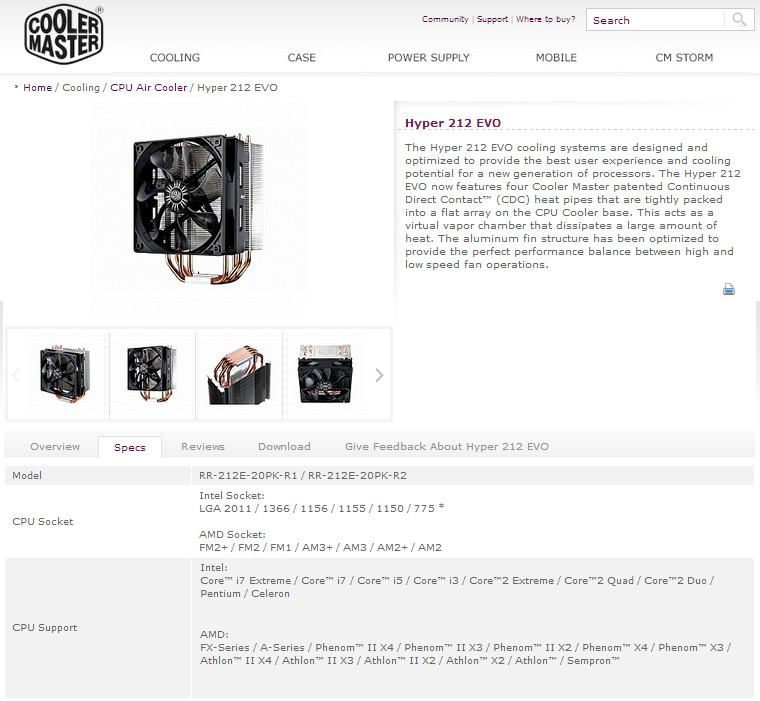
Task: Open the Support link
Action: coord(492,19)
